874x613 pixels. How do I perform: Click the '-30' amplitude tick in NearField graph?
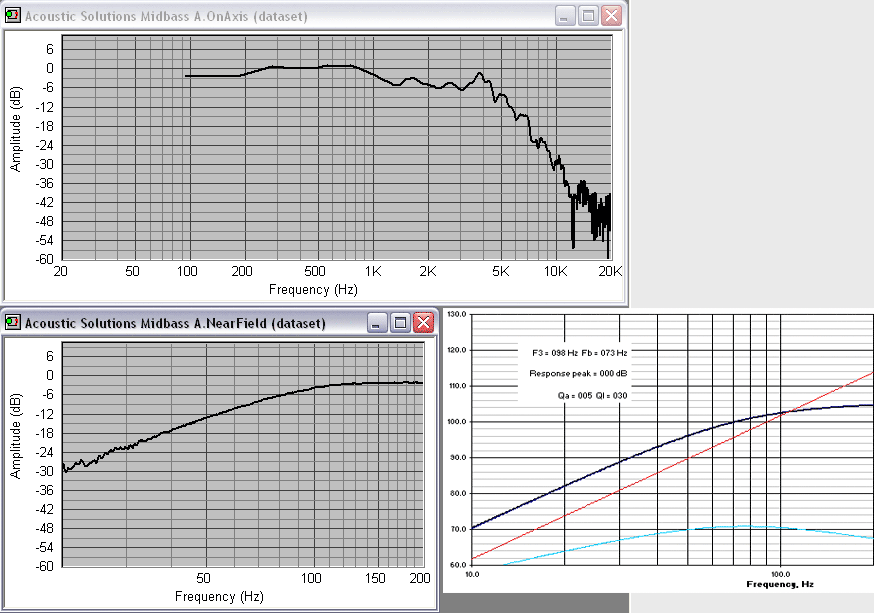point(44,471)
